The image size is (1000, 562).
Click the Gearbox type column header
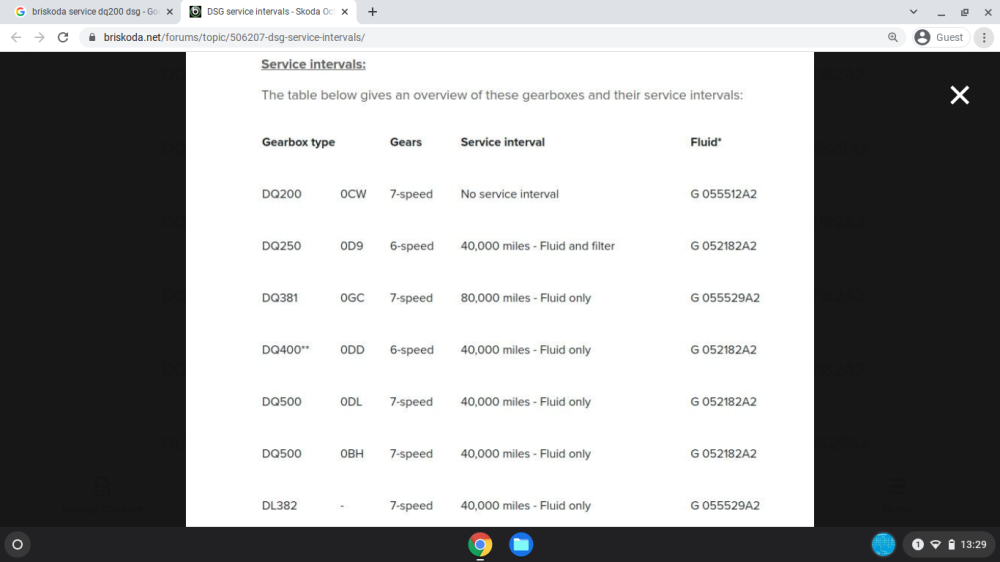[298, 142]
